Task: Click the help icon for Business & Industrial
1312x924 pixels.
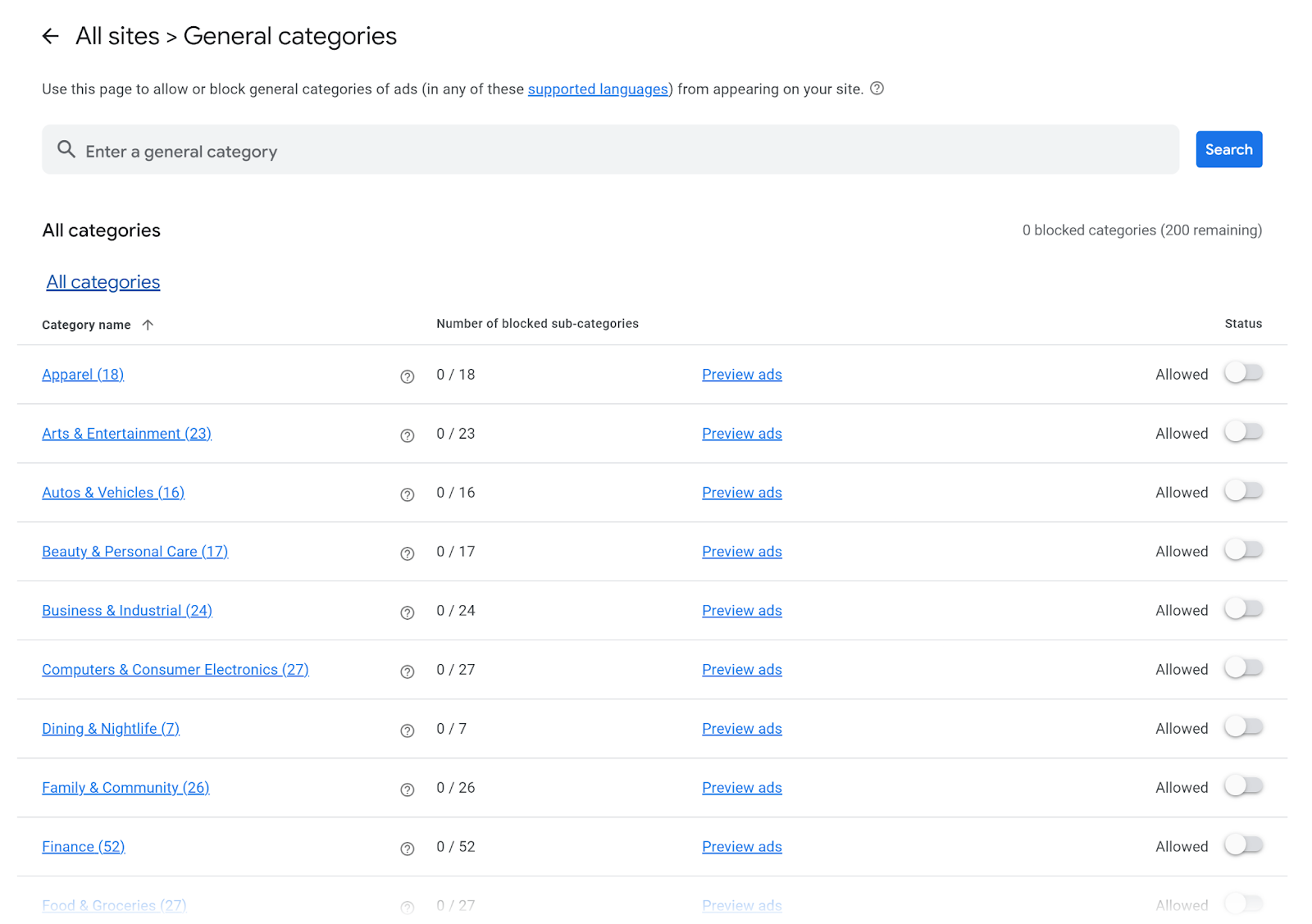Action: (407, 612)
